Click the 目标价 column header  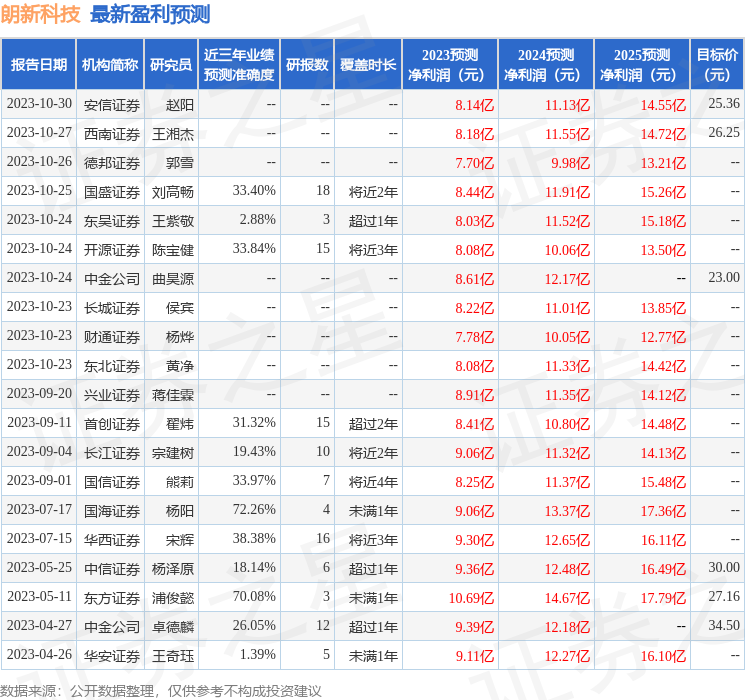pos(717,65)
